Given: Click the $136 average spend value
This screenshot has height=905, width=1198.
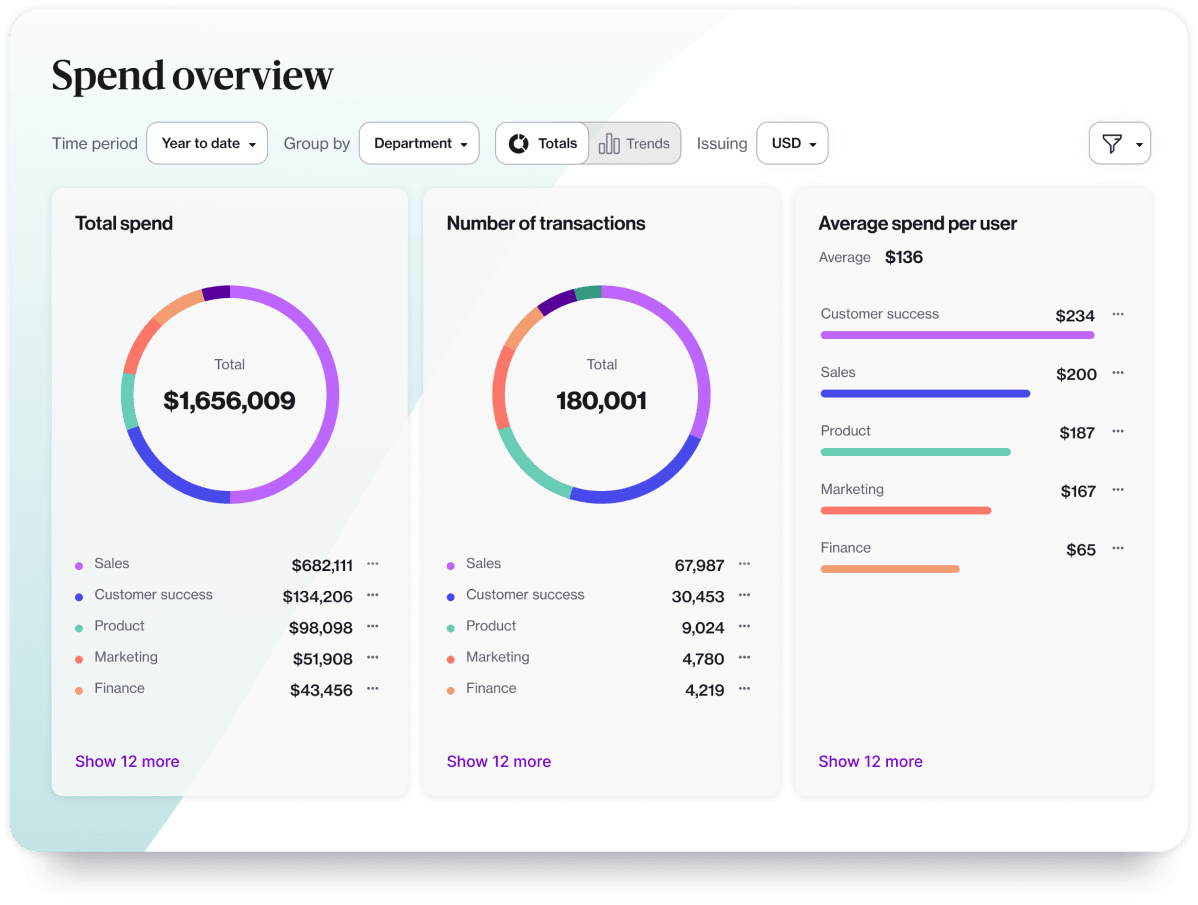Looking at the screenshot, I should tap(904, 257).
